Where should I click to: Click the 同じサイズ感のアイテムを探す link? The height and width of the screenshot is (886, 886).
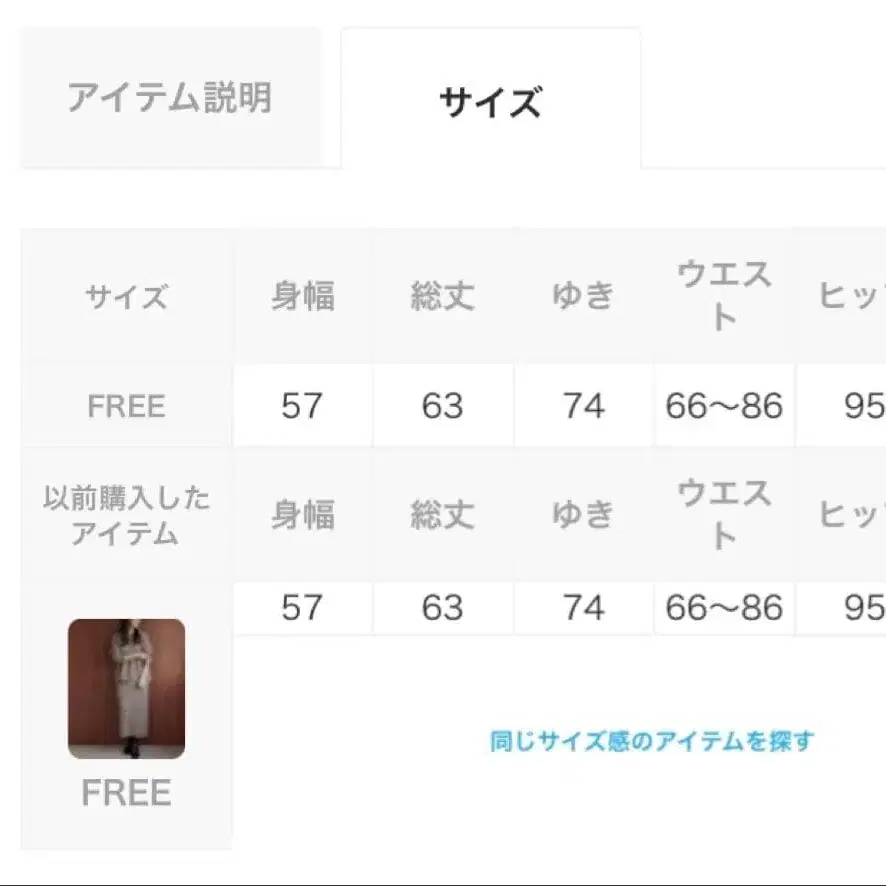651,741
